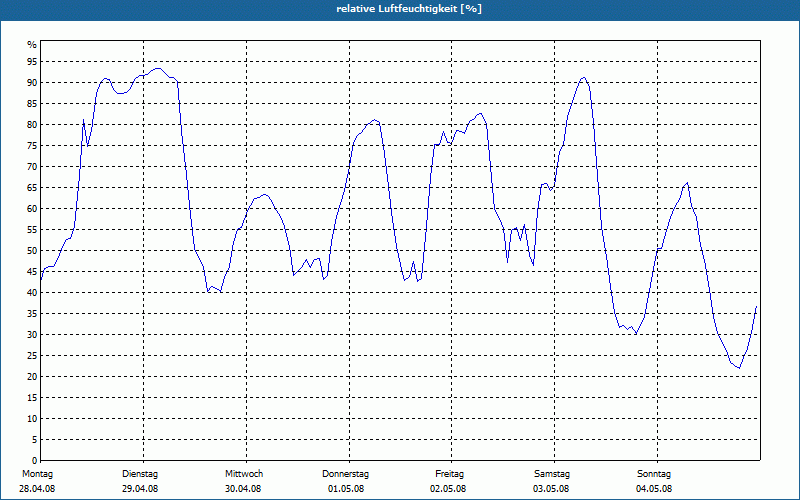The height and width of the screenshot is (500, 800).
Task: Click the 'Samstag' day label
Action: click(552, 474)
